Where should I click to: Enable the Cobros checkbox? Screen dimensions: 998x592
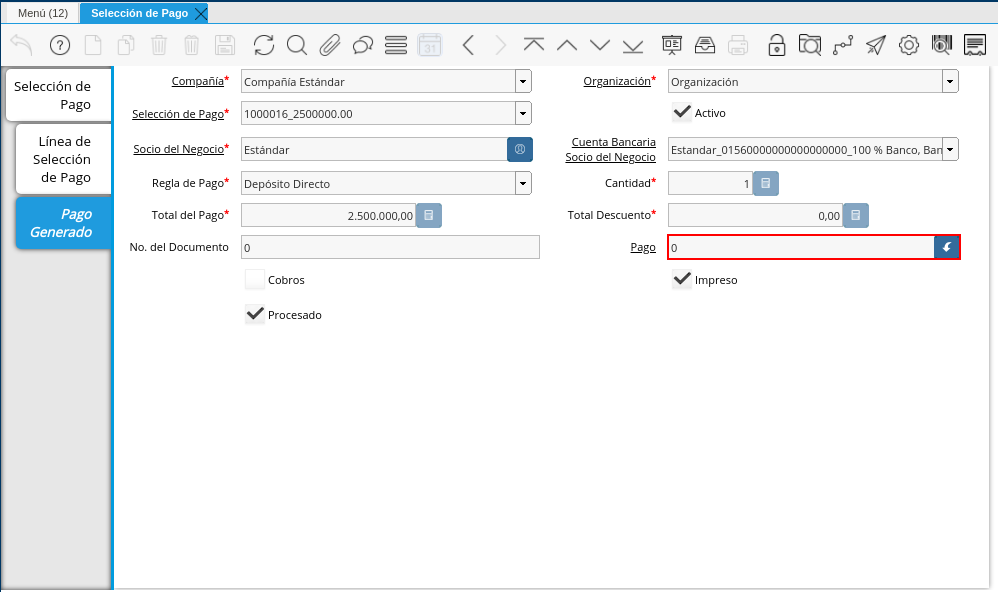(x=255, y=280)
